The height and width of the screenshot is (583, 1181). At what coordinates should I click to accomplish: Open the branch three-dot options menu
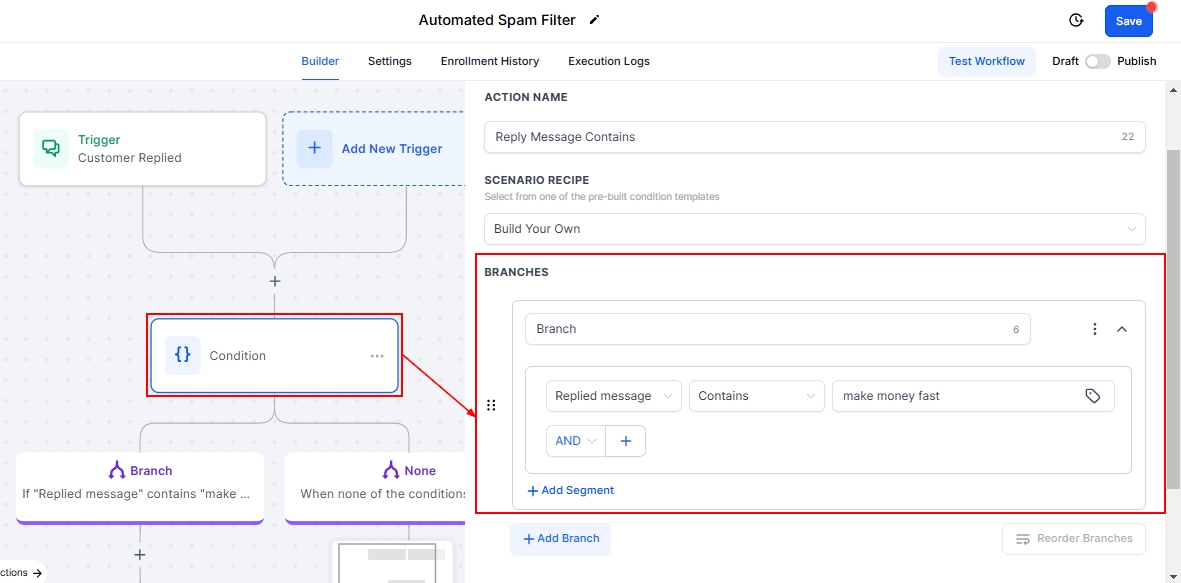pyautogui.click(x=1095, y=329)
